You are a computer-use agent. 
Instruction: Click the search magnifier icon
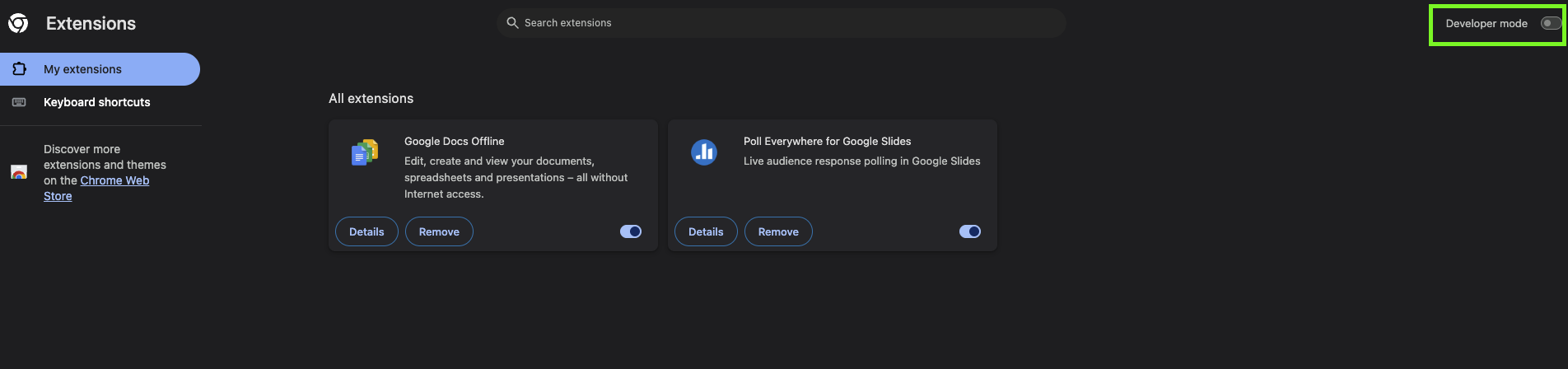(x=512, y=23)
